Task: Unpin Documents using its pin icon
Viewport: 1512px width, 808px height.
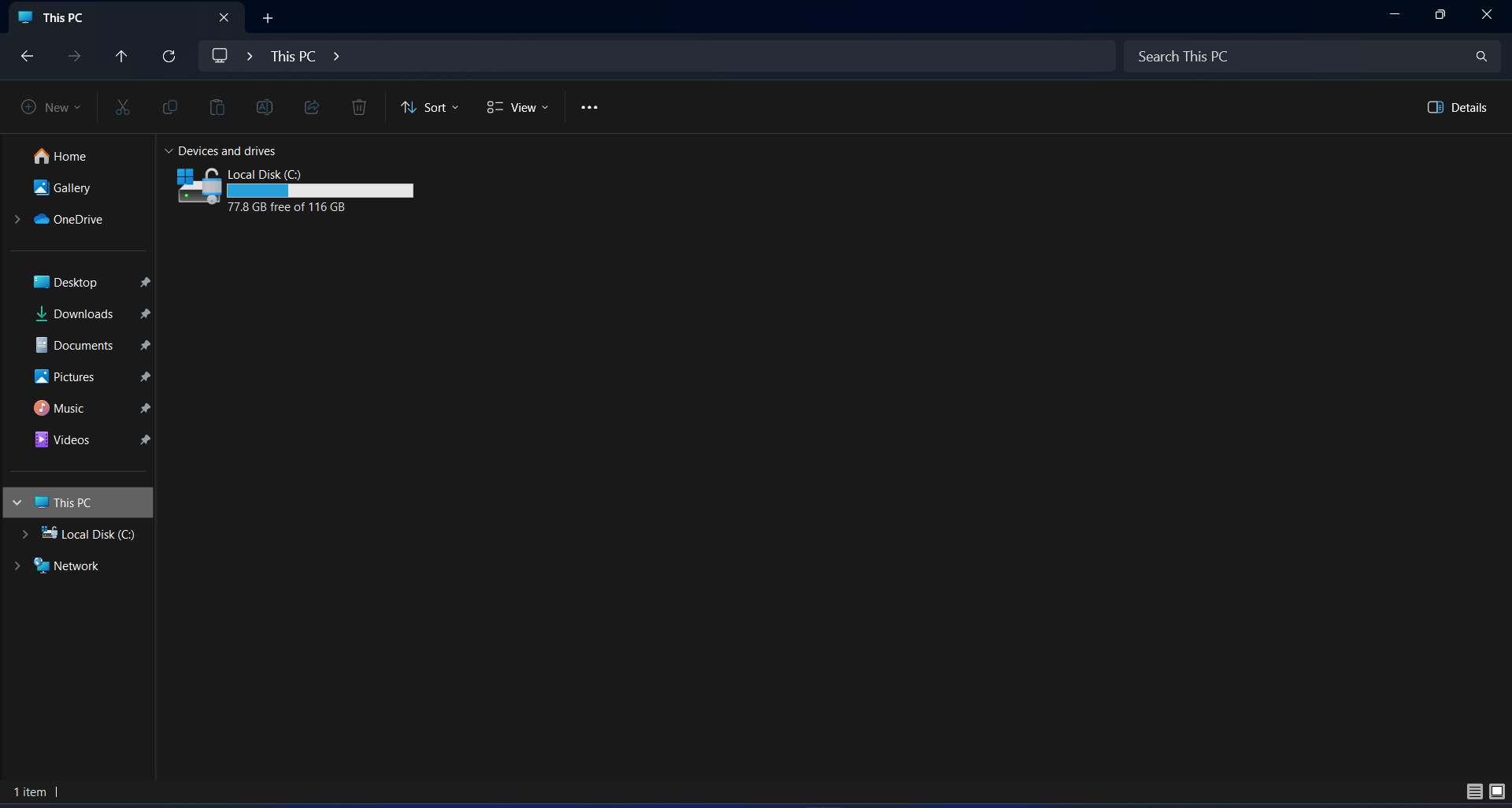Action: [x=145, y=345]
